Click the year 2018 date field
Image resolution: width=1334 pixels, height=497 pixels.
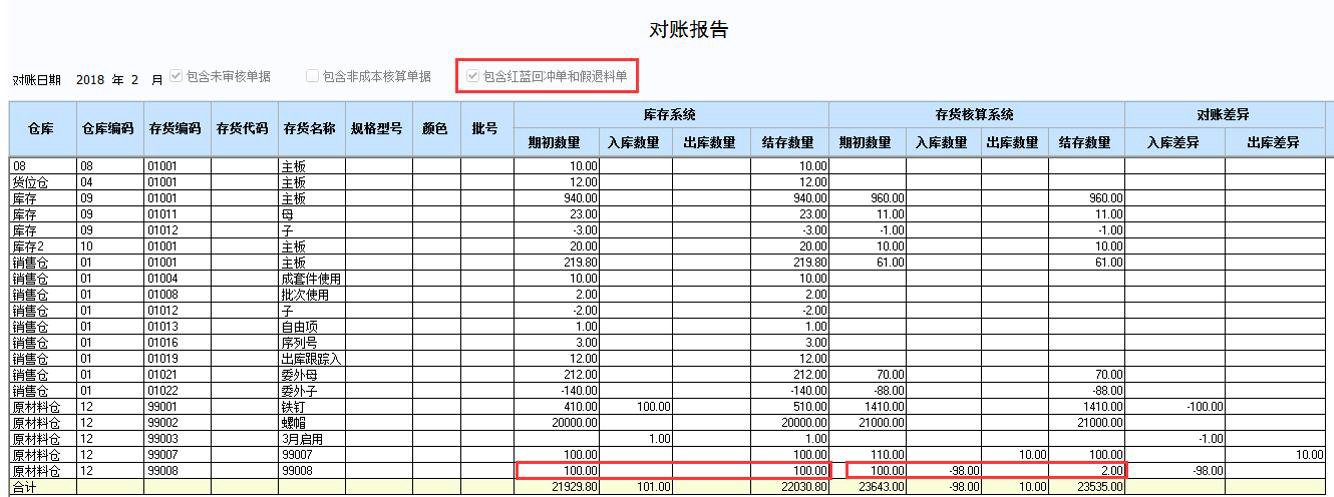point(91,77)
